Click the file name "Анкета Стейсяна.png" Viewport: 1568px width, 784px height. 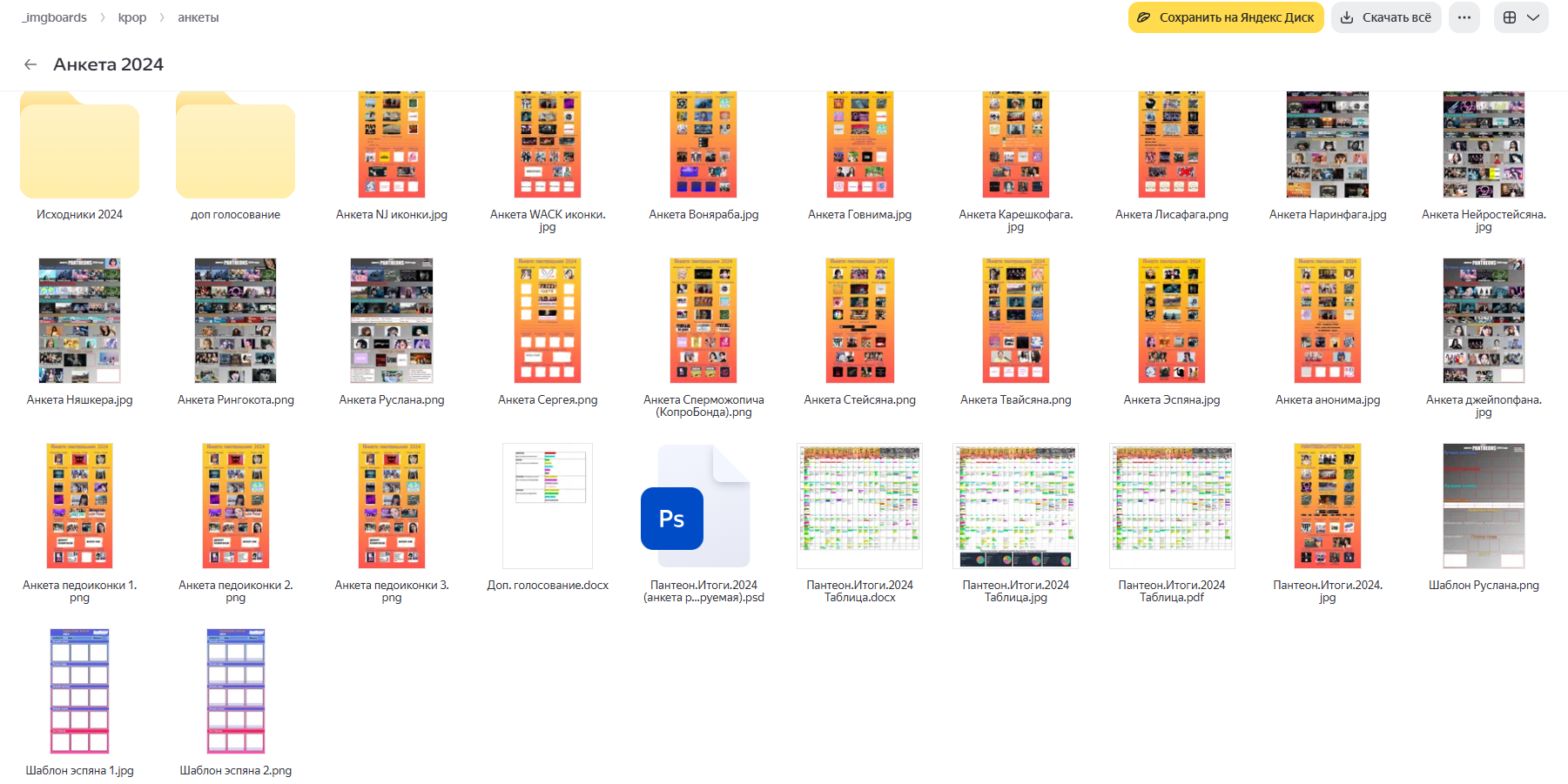pyautogui.click(x=860, y=400)
